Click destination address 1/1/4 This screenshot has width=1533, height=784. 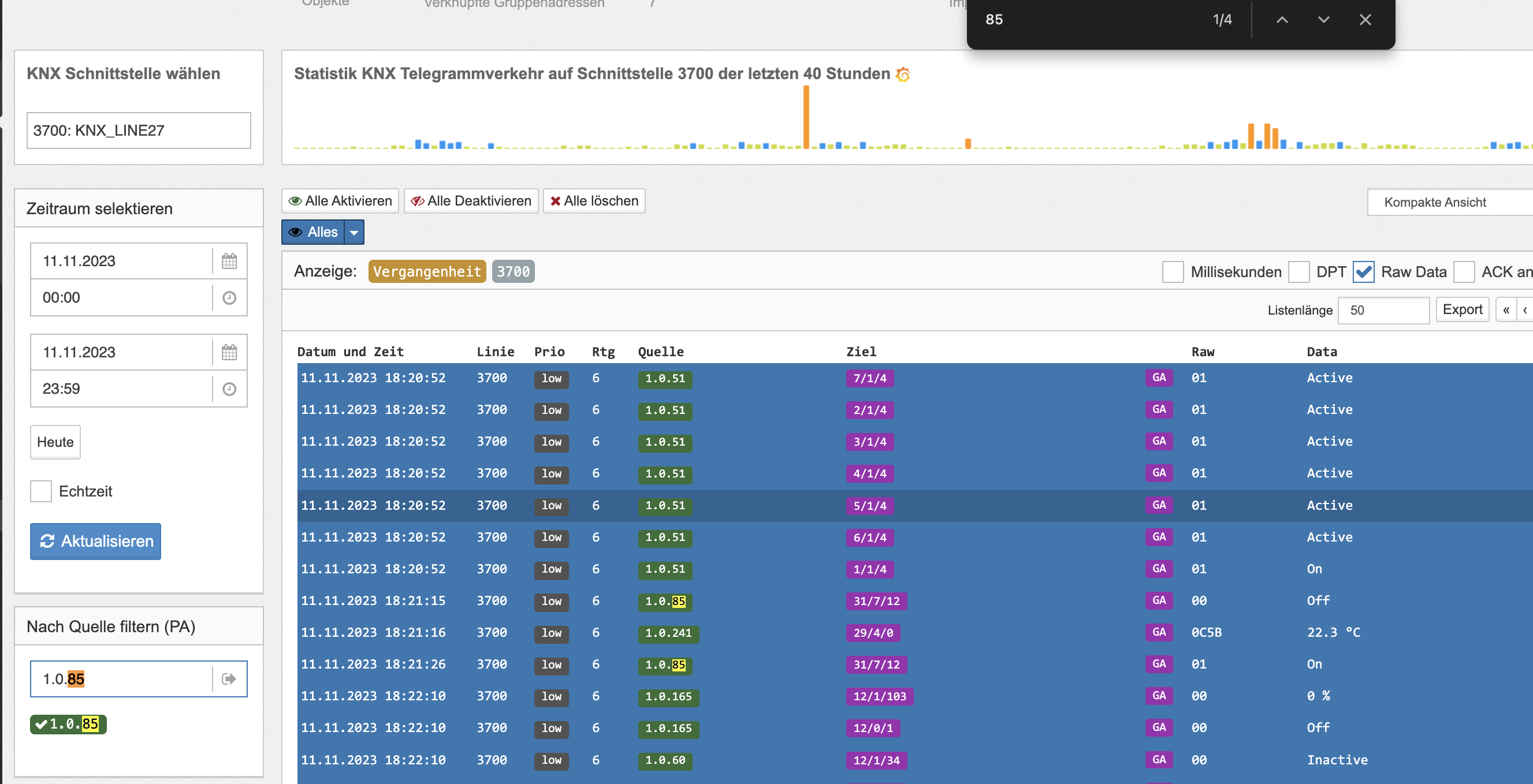pos(869,569)
